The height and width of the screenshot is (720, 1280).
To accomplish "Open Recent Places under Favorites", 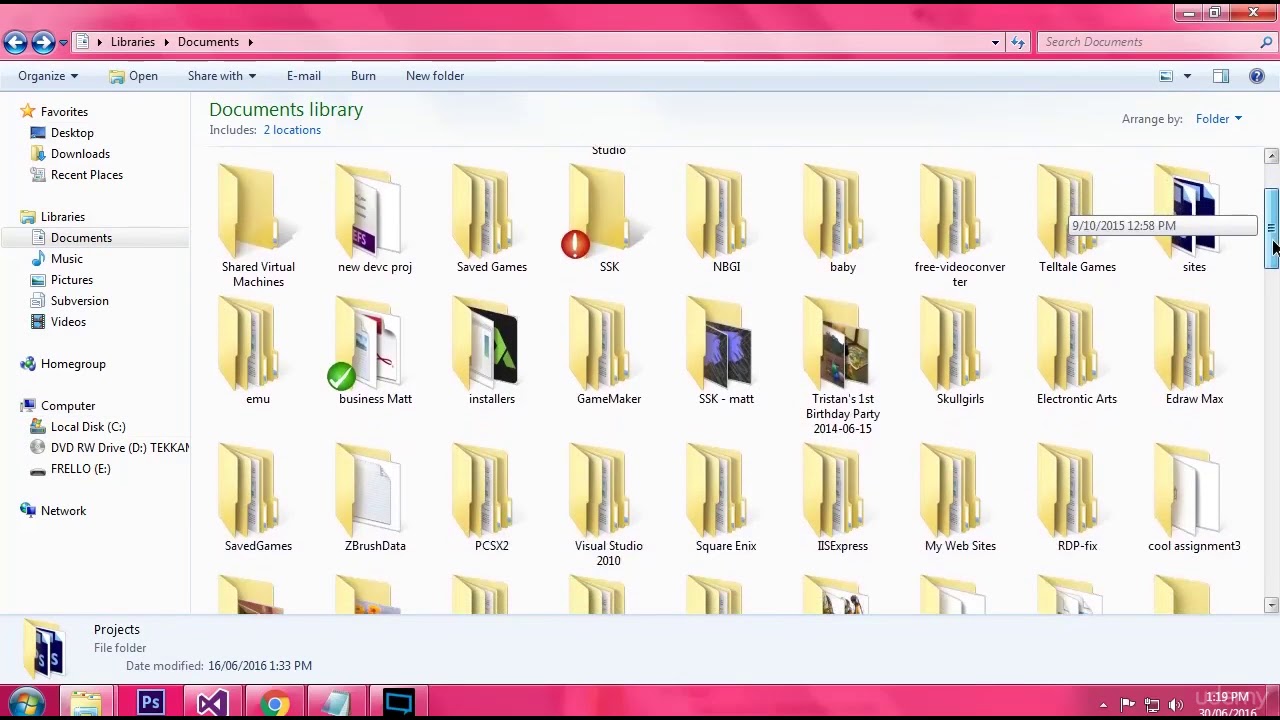I will point(87,175).
